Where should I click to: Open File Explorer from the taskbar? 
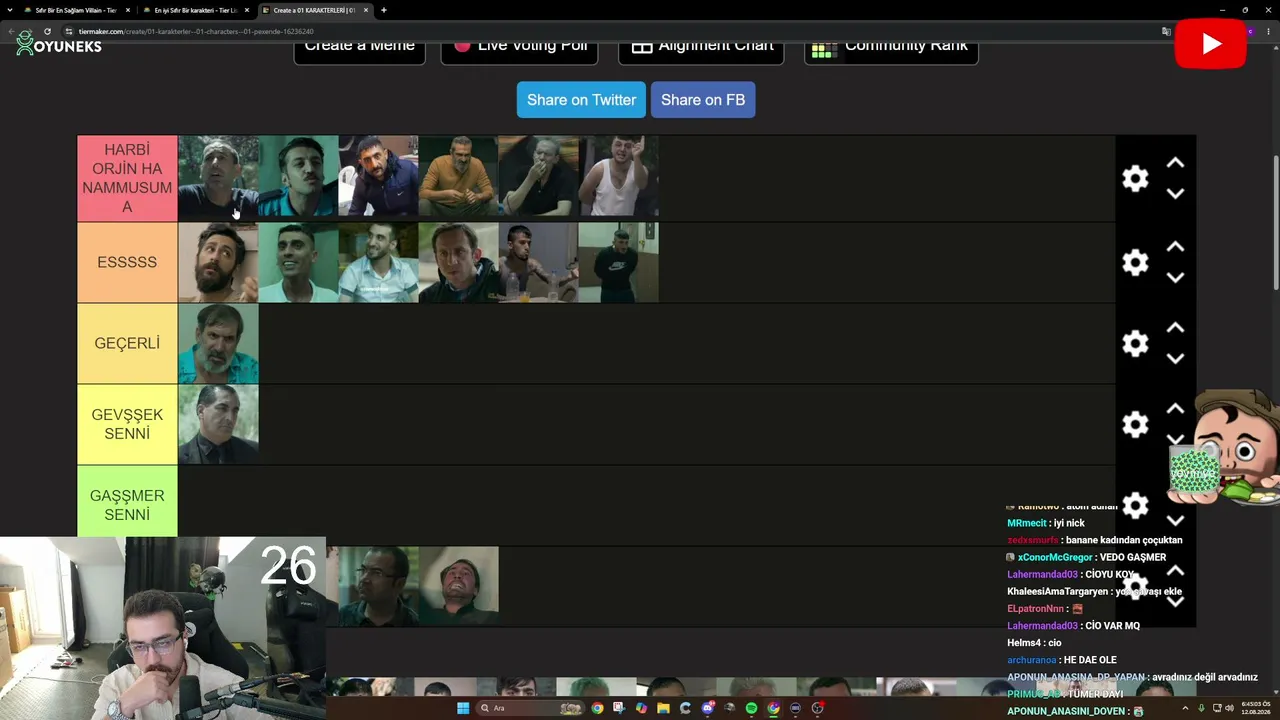[663, 708]
